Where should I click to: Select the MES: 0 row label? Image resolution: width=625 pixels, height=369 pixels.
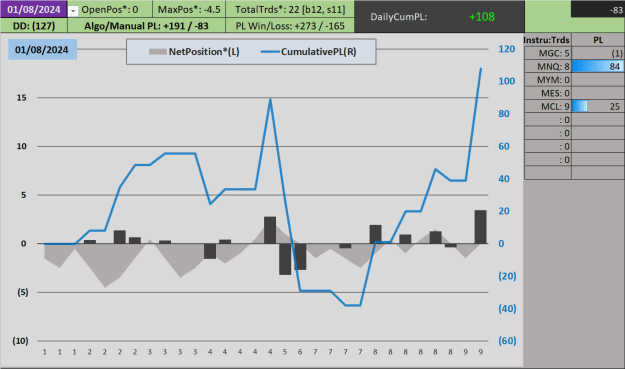[548, 93]
